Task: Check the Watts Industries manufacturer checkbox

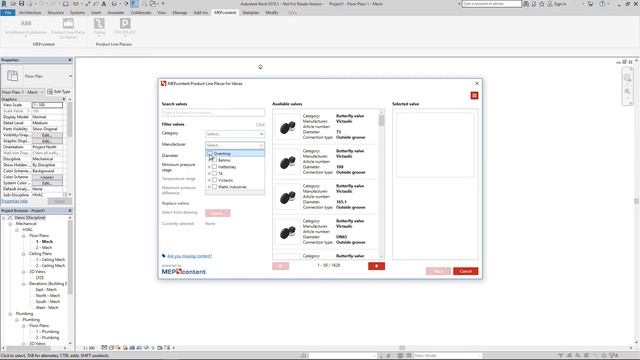Action: point(214,187)
